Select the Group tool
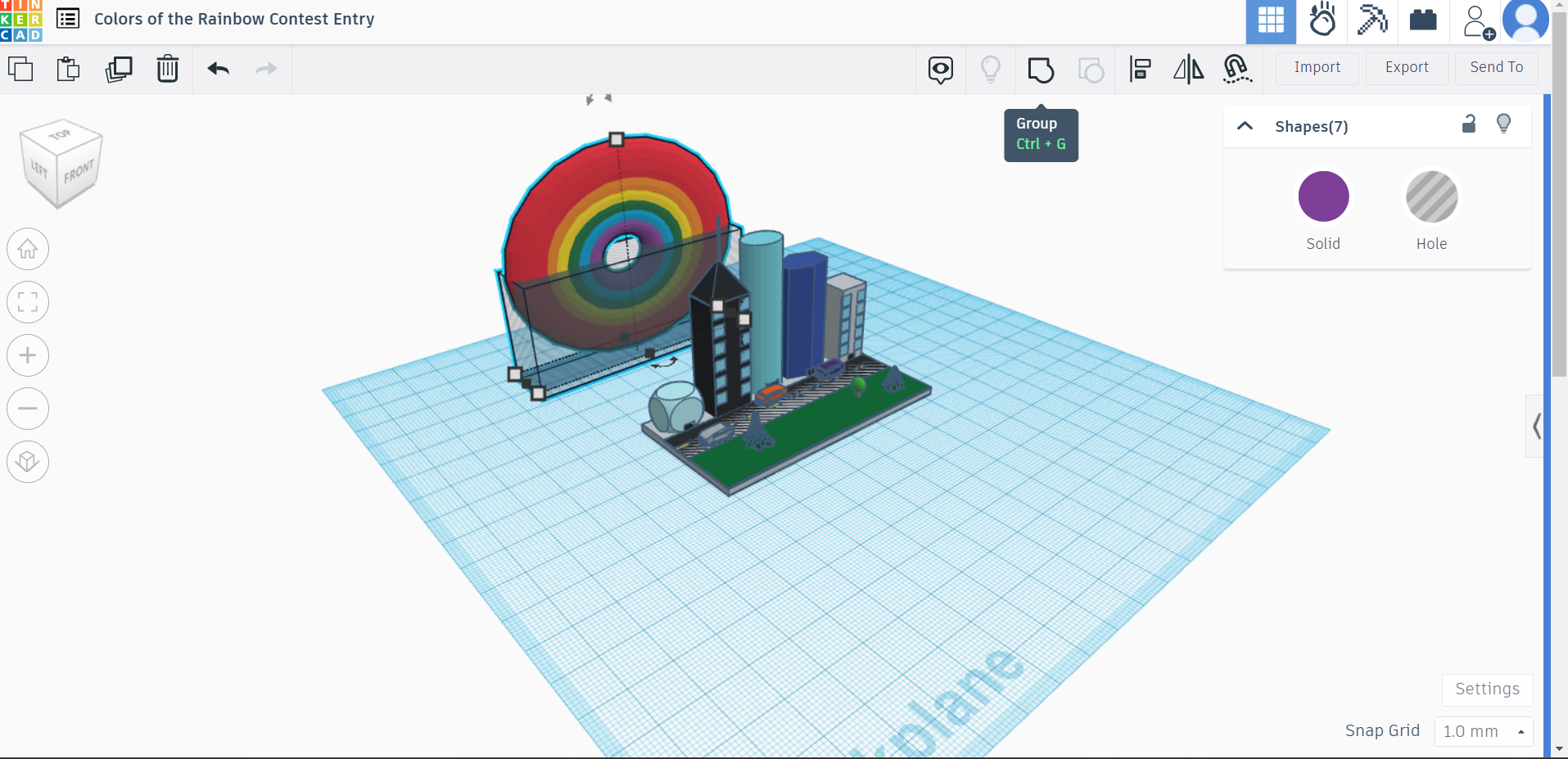This screenshot has width=1568, height=759. coord(1041,70)
